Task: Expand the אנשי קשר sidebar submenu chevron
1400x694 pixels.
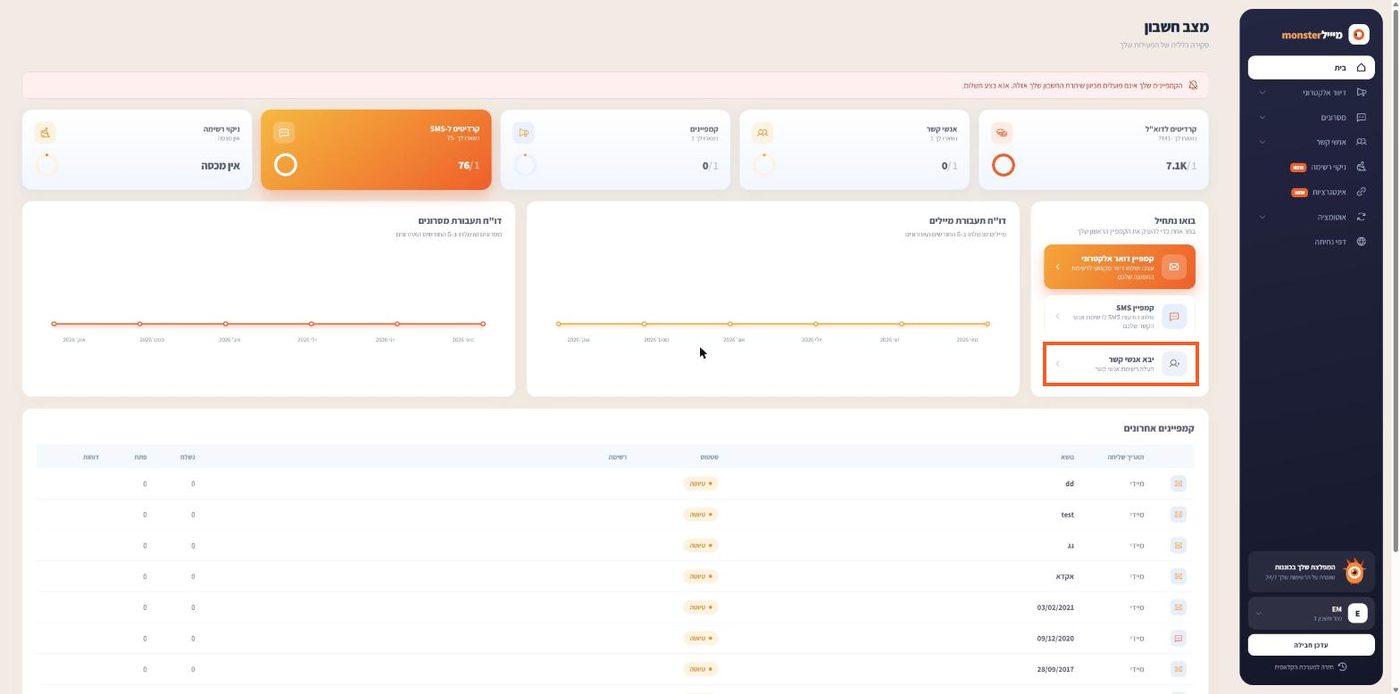Action: click(1262, 142)
